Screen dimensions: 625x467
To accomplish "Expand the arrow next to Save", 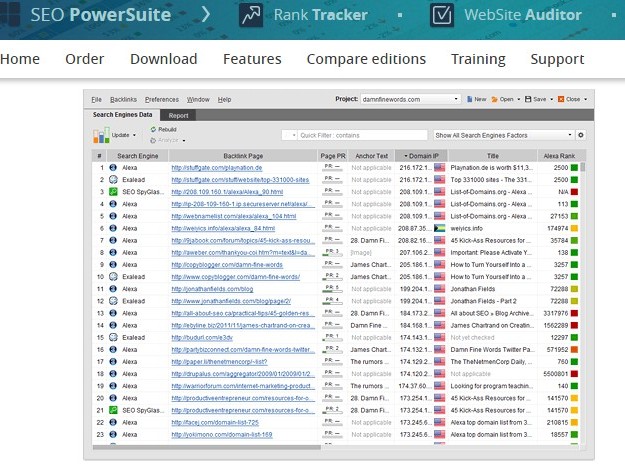I will coord(551,99).
